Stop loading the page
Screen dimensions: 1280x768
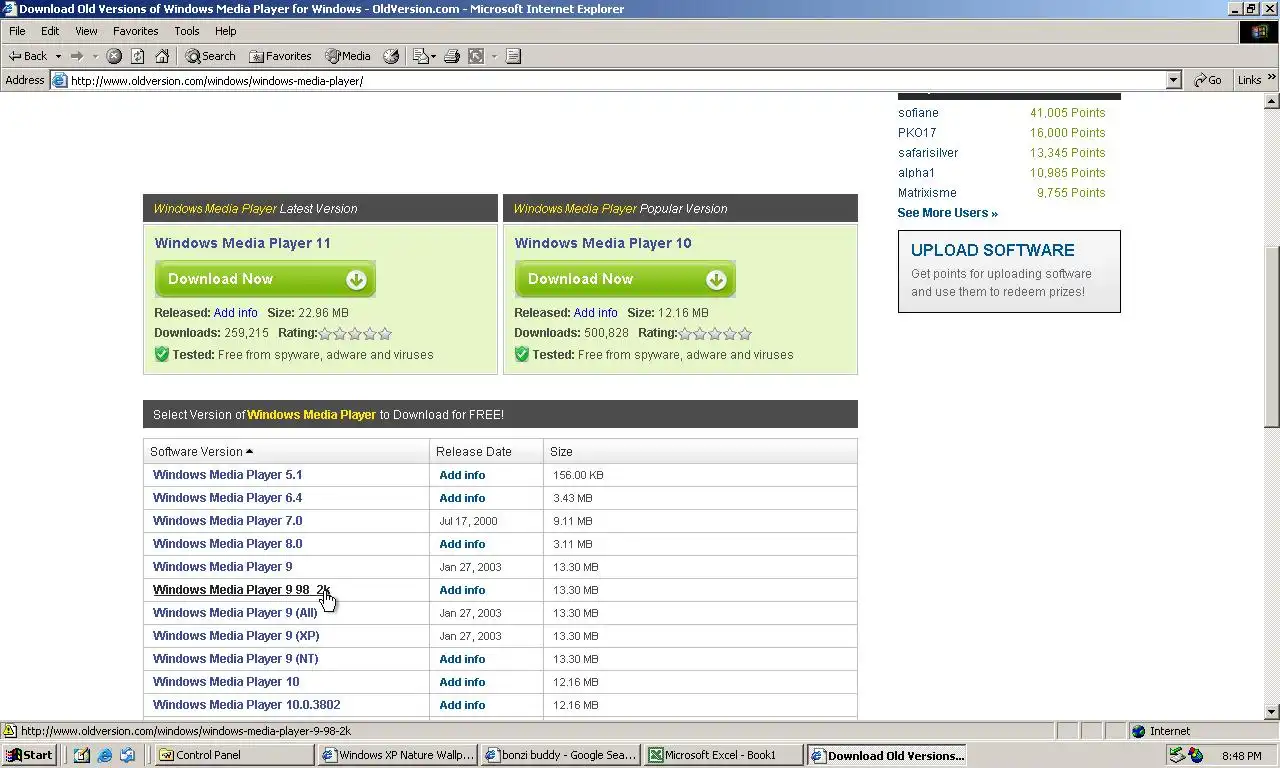(x=114, y=56)
